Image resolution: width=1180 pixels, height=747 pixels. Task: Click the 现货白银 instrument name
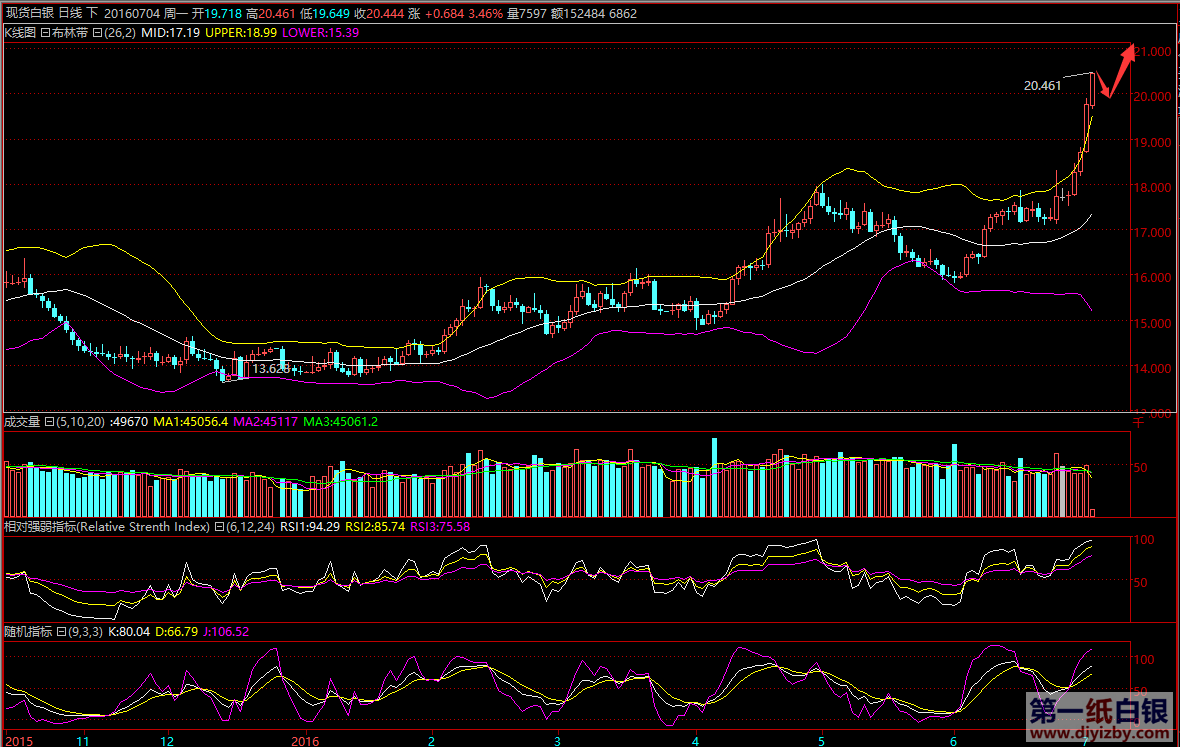point(28,14)
